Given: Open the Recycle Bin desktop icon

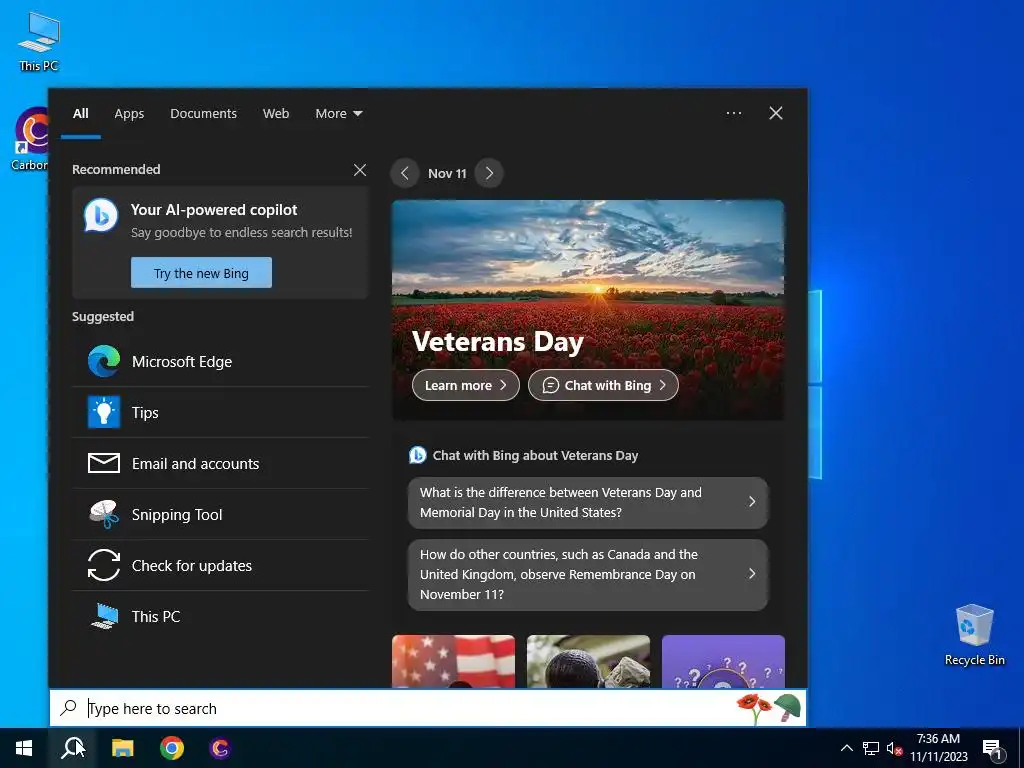Looking at the screenshot, I should coord(974,635).
